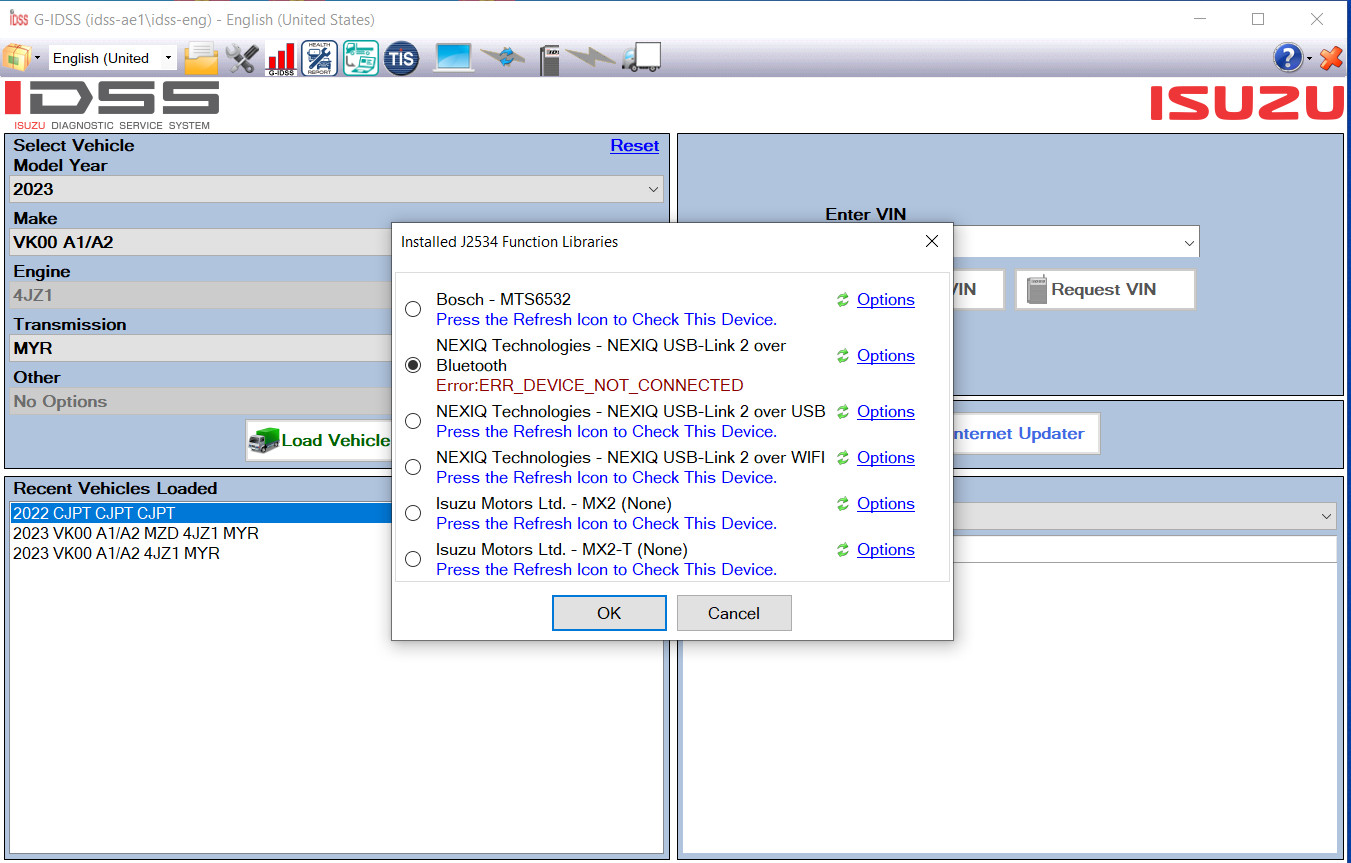Open Options for Isuzu MX2 (None)

(x=885, y=504)
